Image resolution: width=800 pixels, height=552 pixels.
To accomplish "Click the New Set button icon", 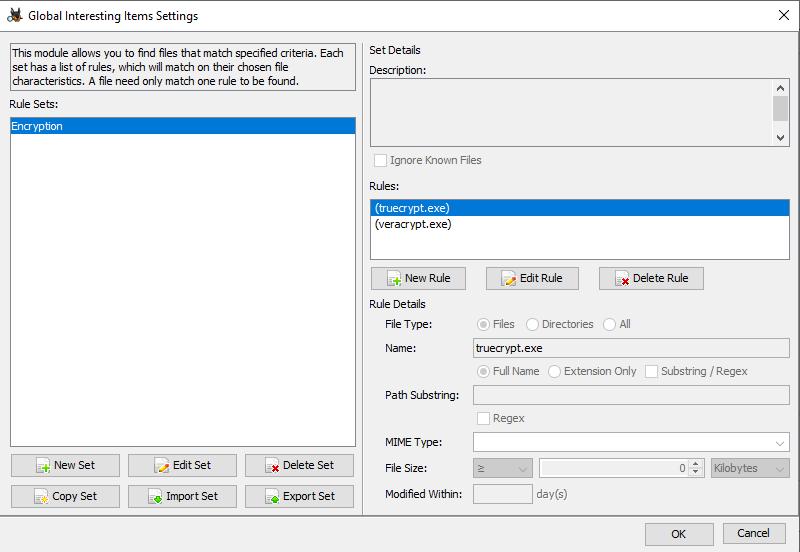I will [43, 466].
